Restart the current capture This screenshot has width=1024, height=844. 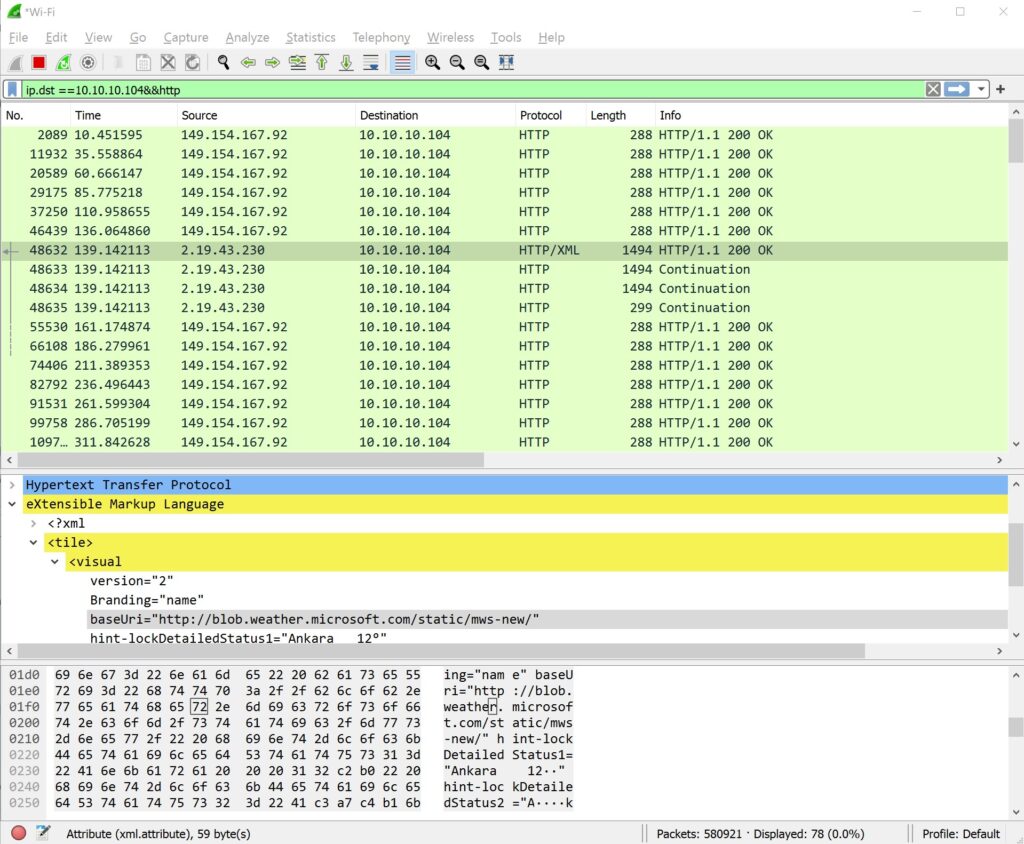click(x=63, y=63)
